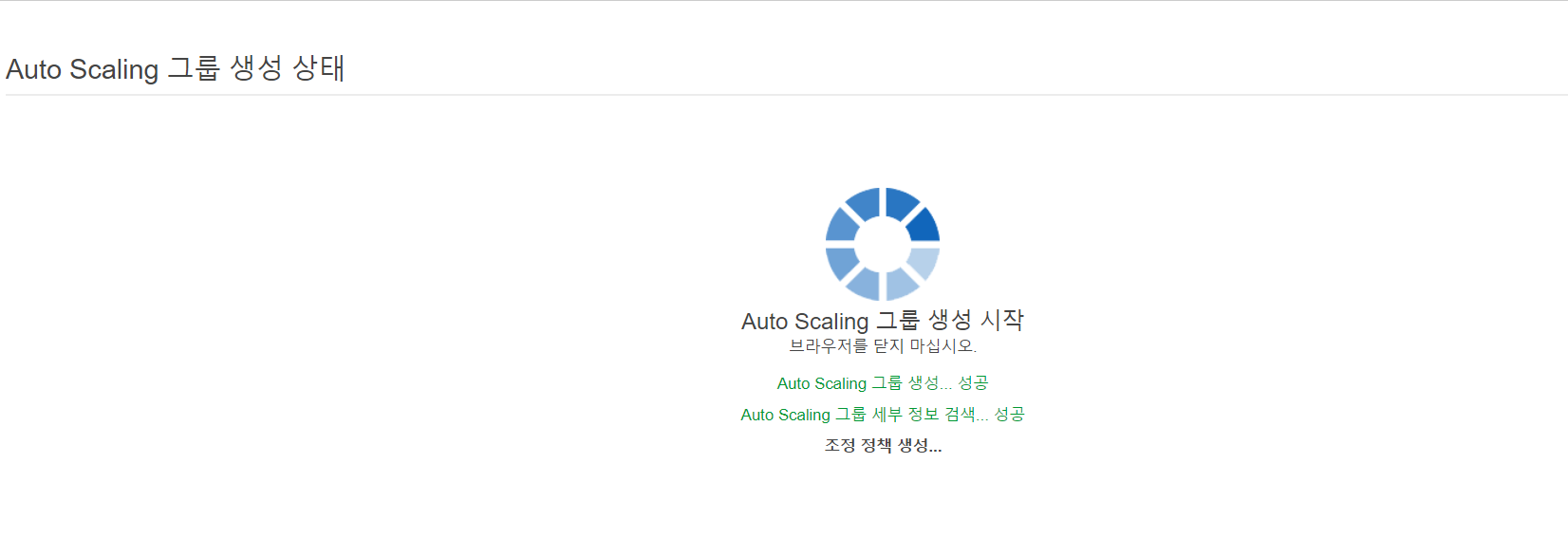Click the 'Auto Scaling 그룹 생성... 성공' status line

pos(883,383)
